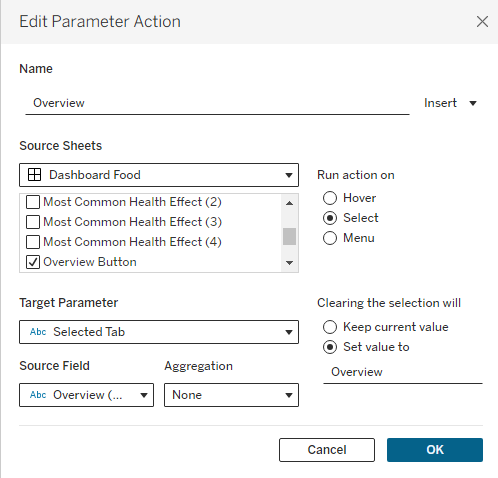Open the Target Parameter Selected Tab dropdown
The width and height of the screenshot is (498, 478).
(x=159, y=332)
